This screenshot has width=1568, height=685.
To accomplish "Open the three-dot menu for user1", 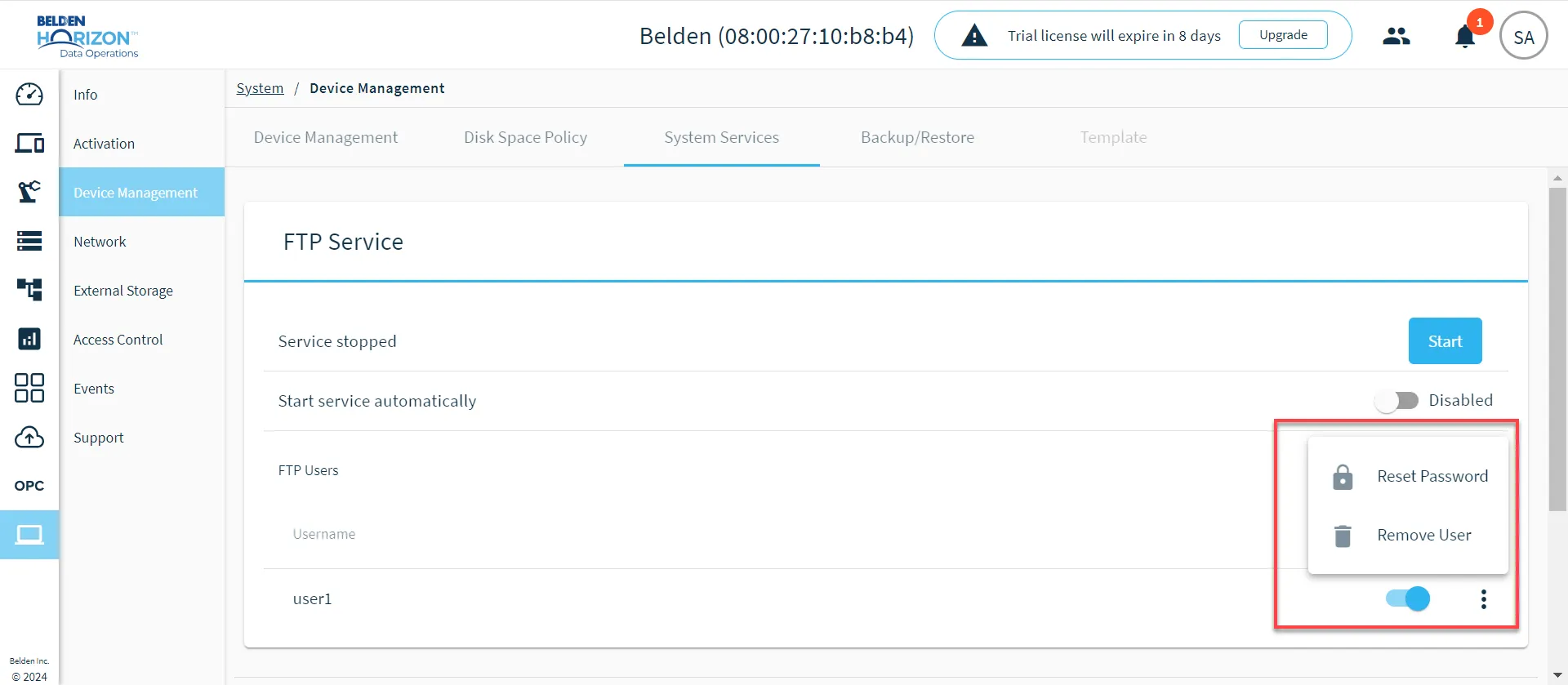I will [x=1484, y=599].
